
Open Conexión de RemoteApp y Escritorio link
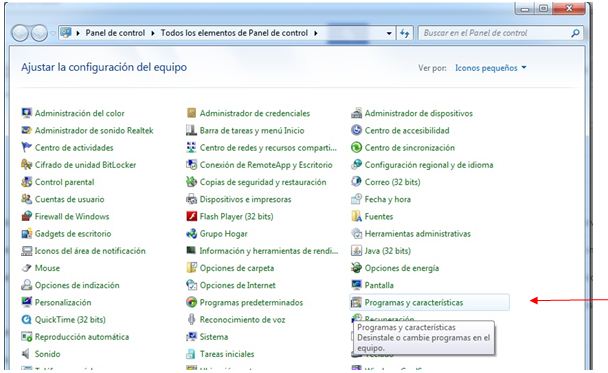(x=266, y=165)
